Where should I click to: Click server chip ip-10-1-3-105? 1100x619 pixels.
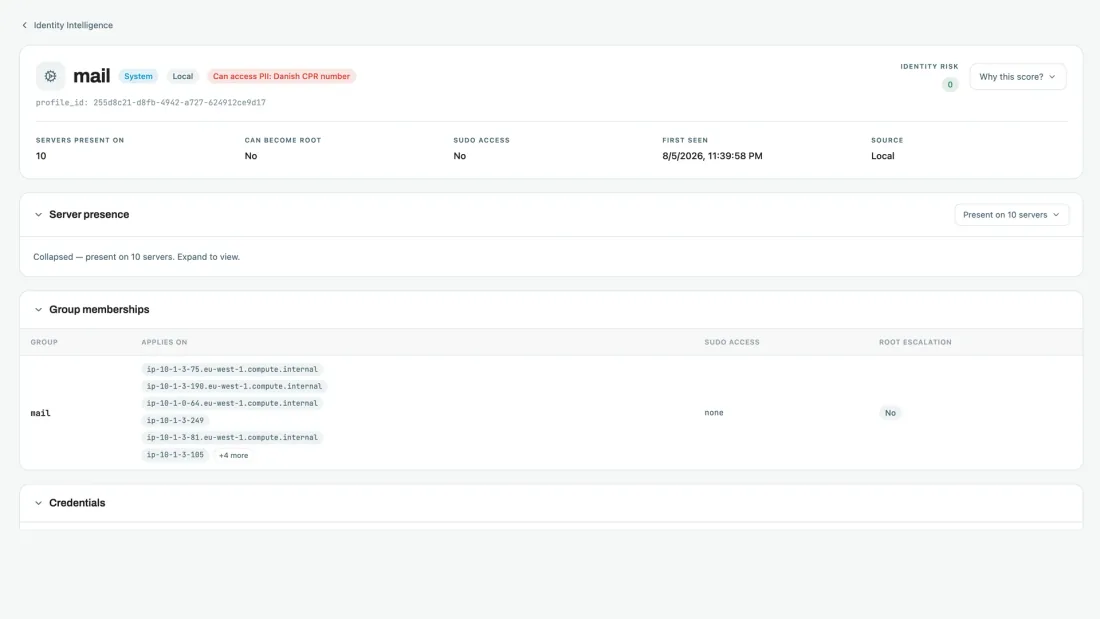[175, 455]
